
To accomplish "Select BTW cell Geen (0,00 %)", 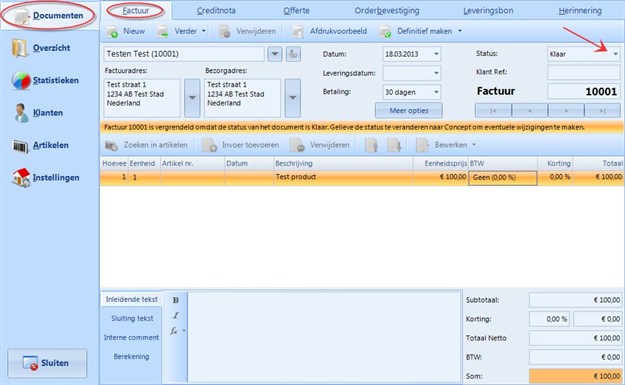I will coord(503,178).
